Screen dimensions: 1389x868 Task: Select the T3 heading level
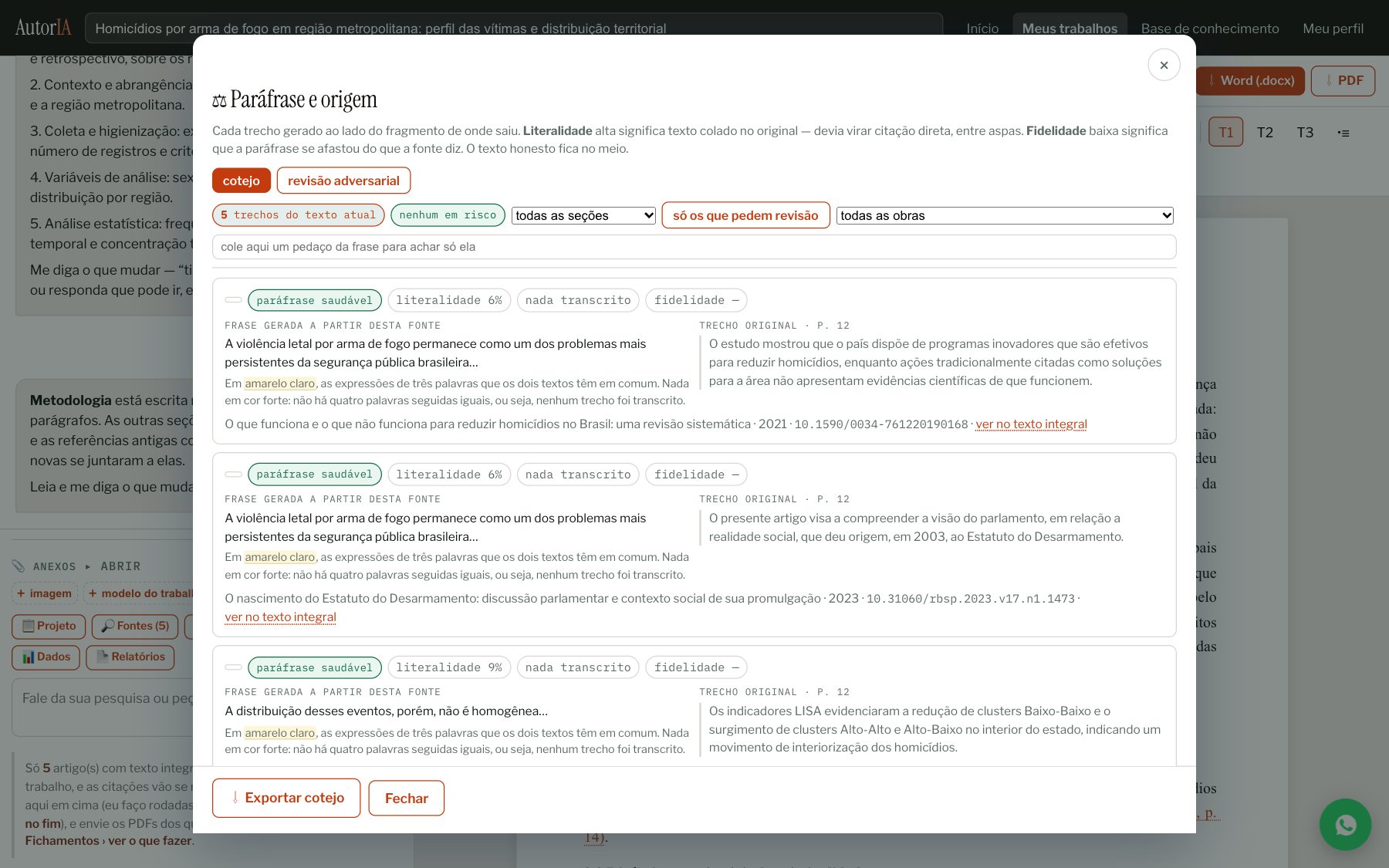click(1305, 133)
